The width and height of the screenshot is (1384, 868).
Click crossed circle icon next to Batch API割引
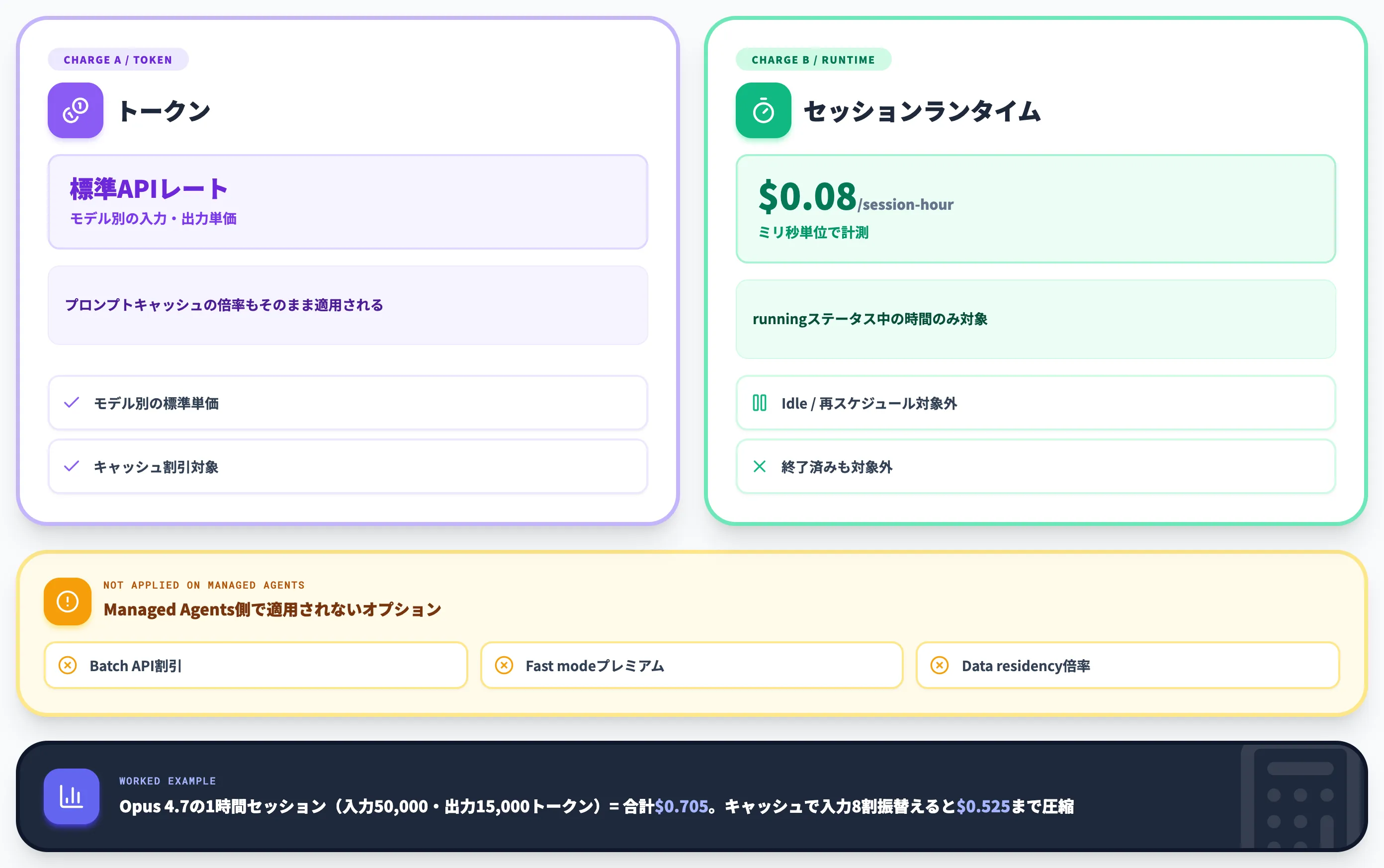tap(68, 665)
